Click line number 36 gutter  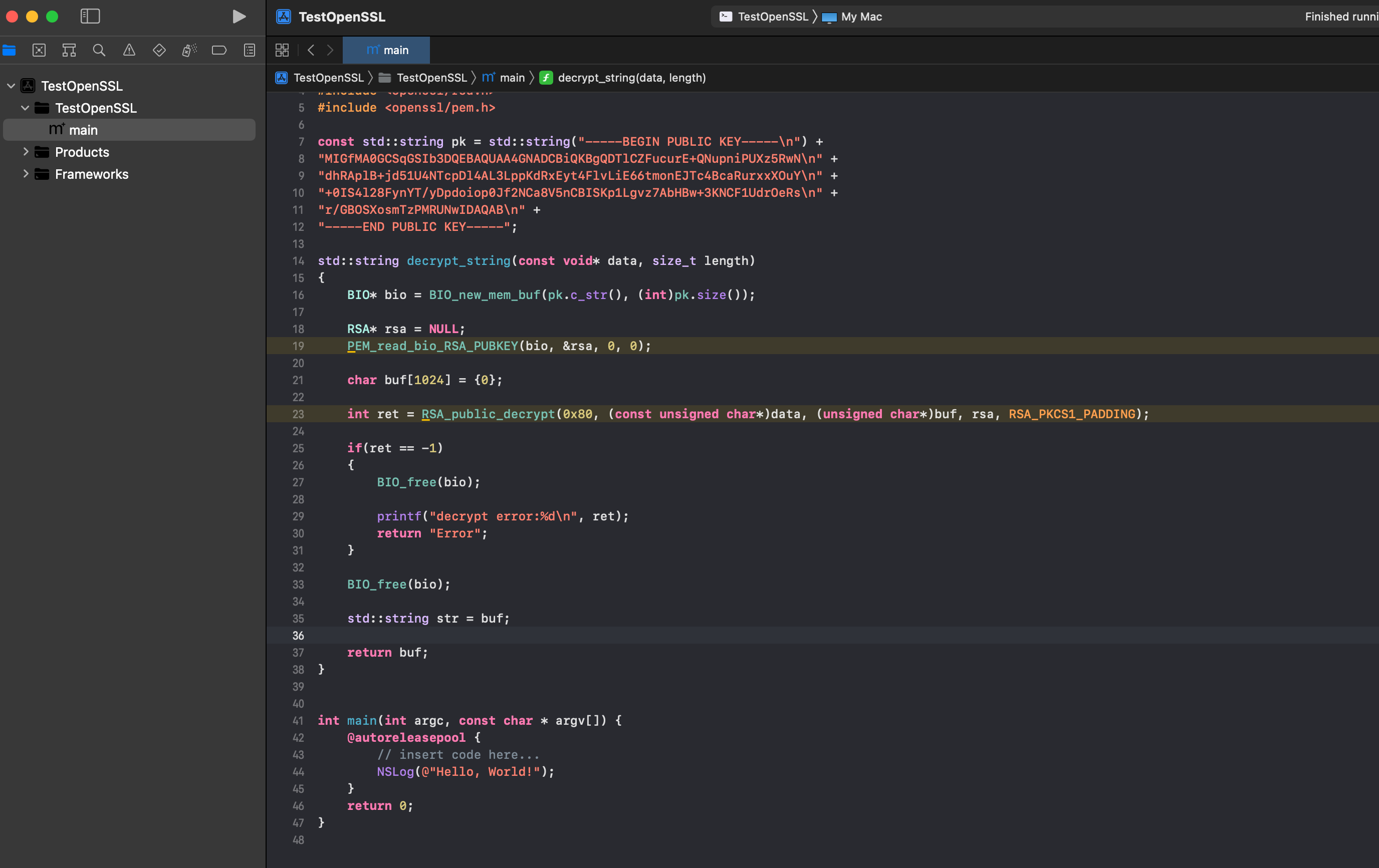298,636
